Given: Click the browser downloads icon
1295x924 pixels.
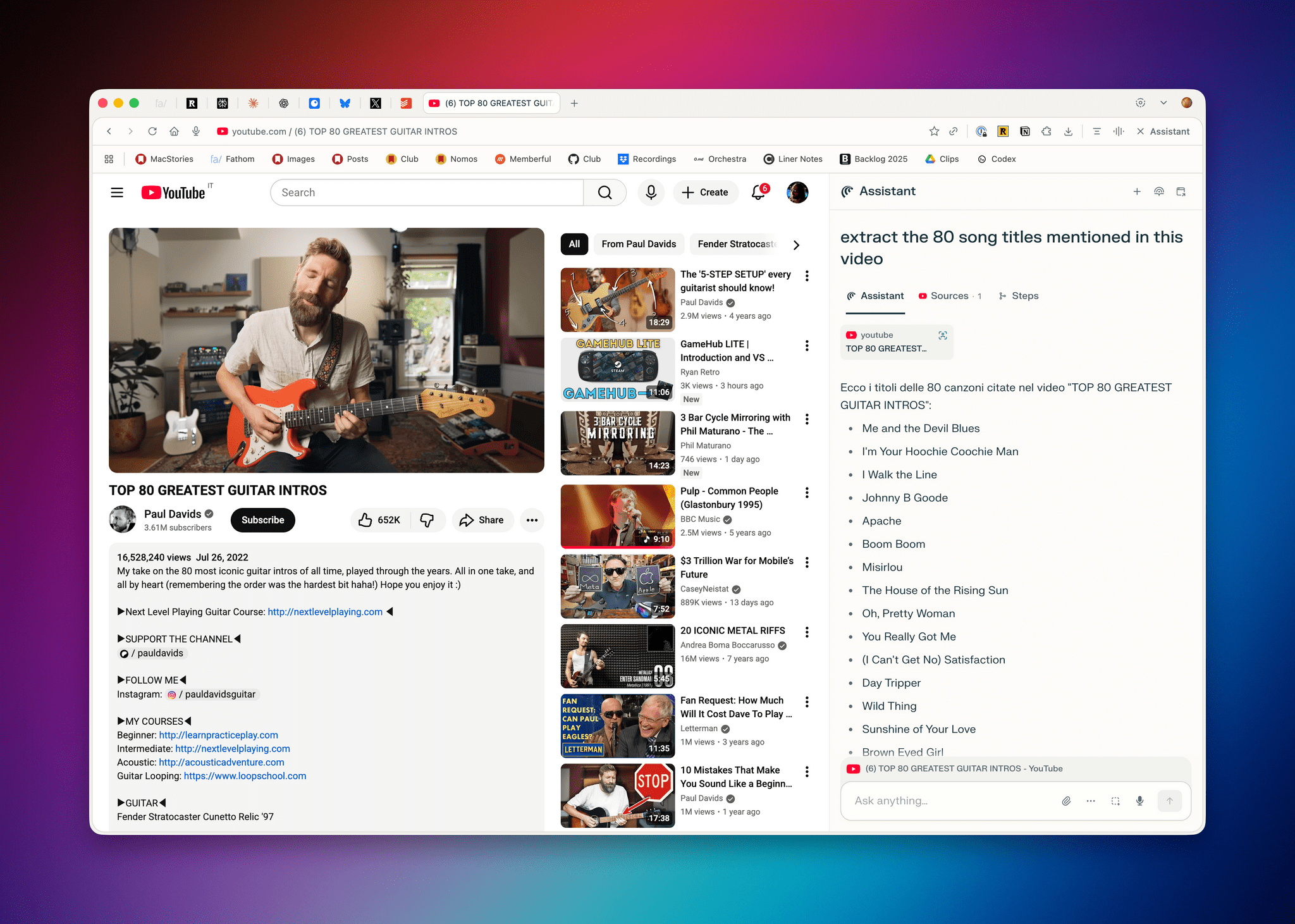Looking at the screenshot, I should [1068, 132].
